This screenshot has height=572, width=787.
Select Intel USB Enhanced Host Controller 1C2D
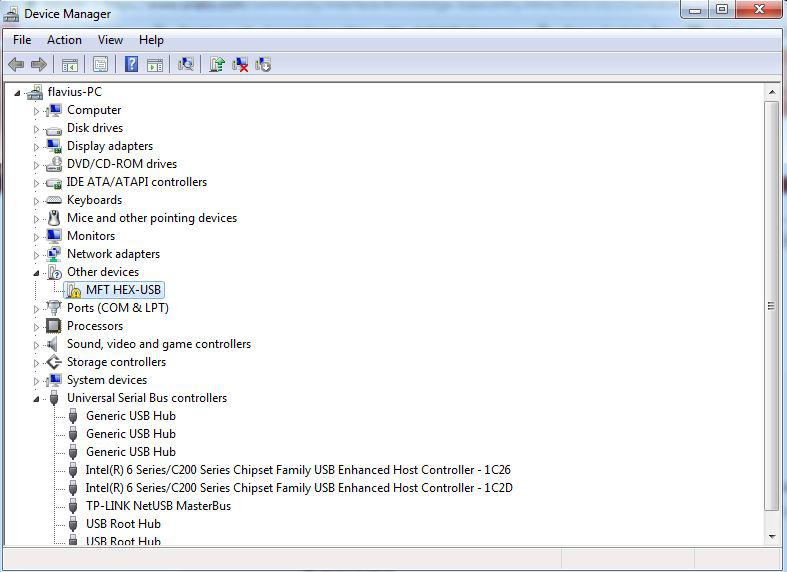coord(299,488)
